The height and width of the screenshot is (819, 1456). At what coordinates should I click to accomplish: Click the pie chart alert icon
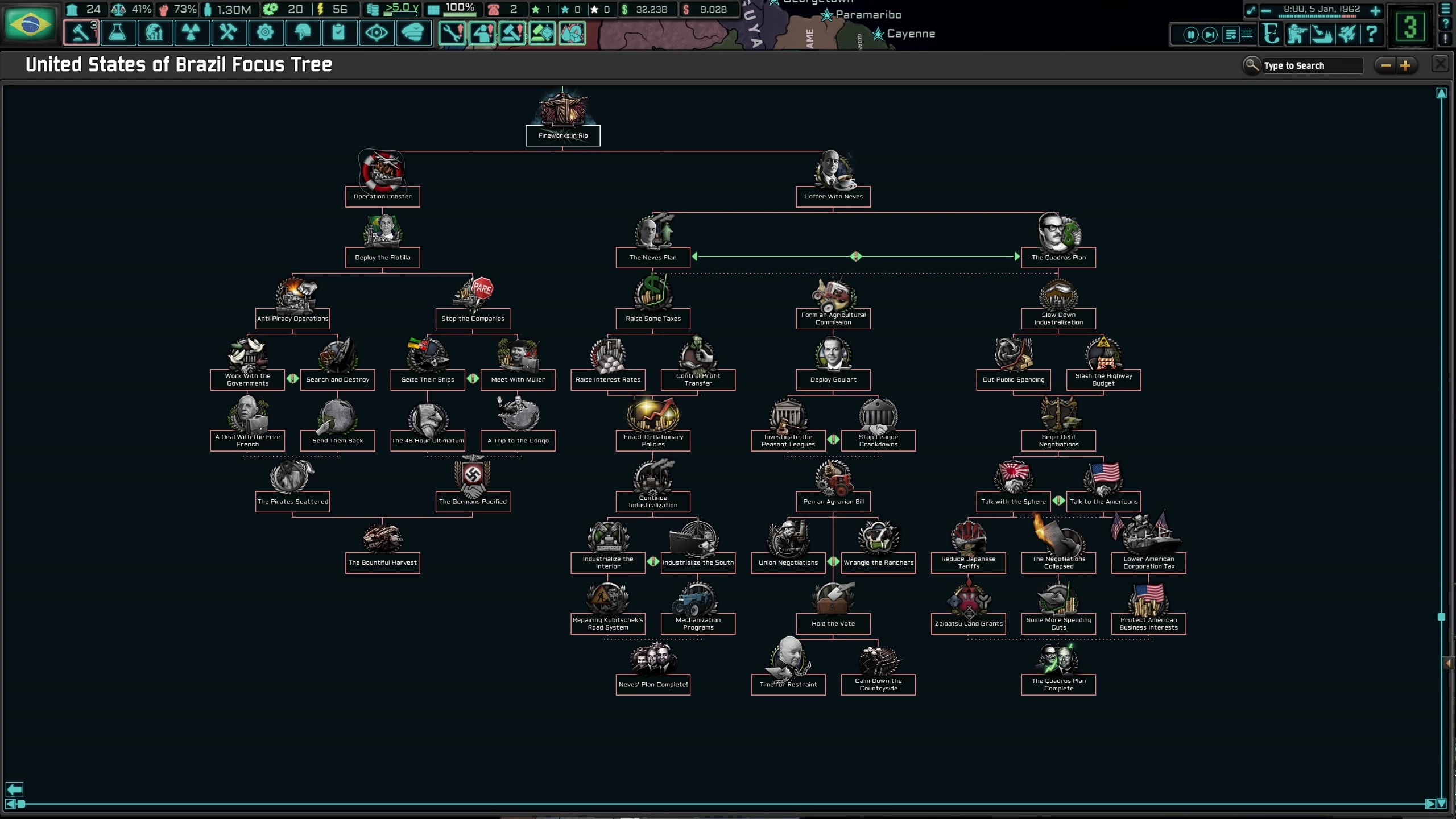coord(572,33)
